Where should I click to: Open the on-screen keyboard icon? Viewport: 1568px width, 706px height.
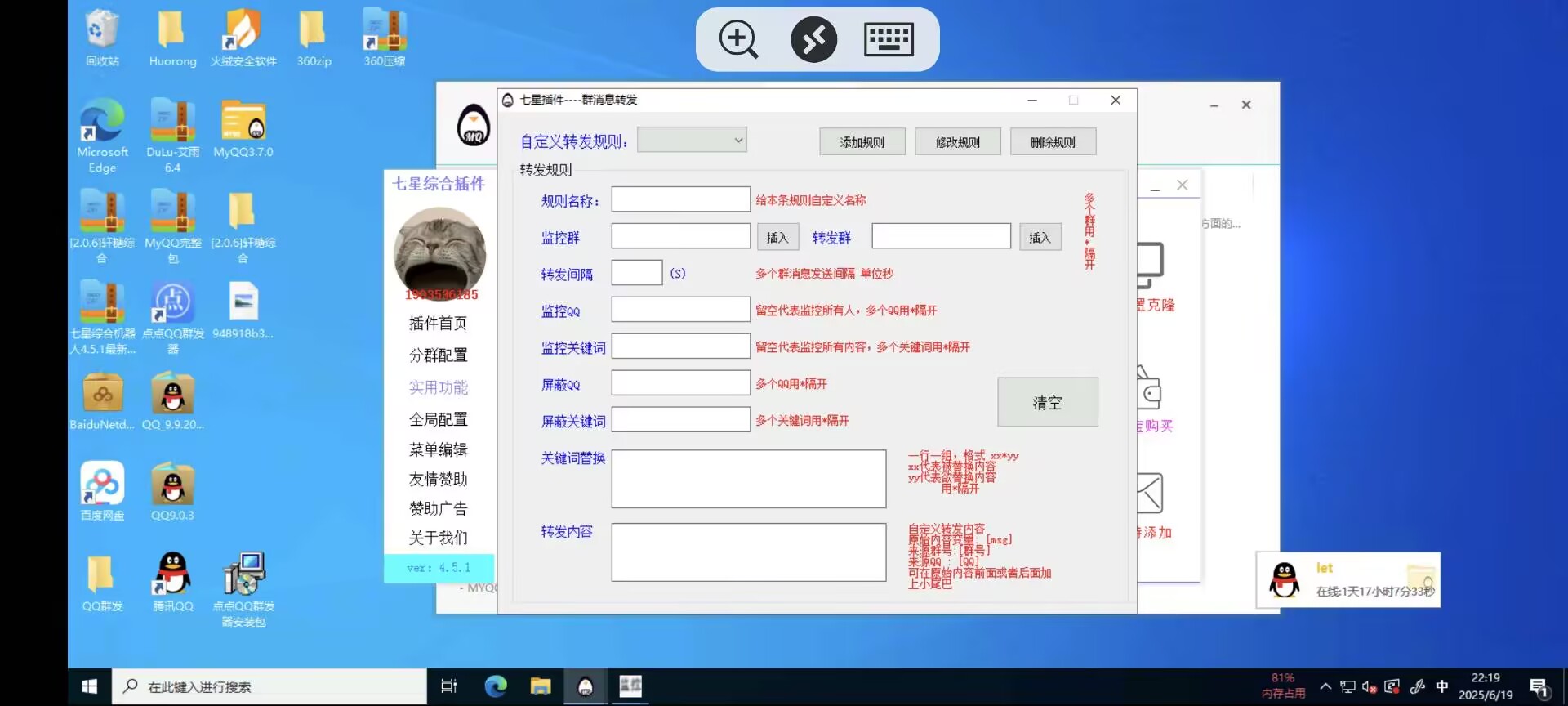889,39
